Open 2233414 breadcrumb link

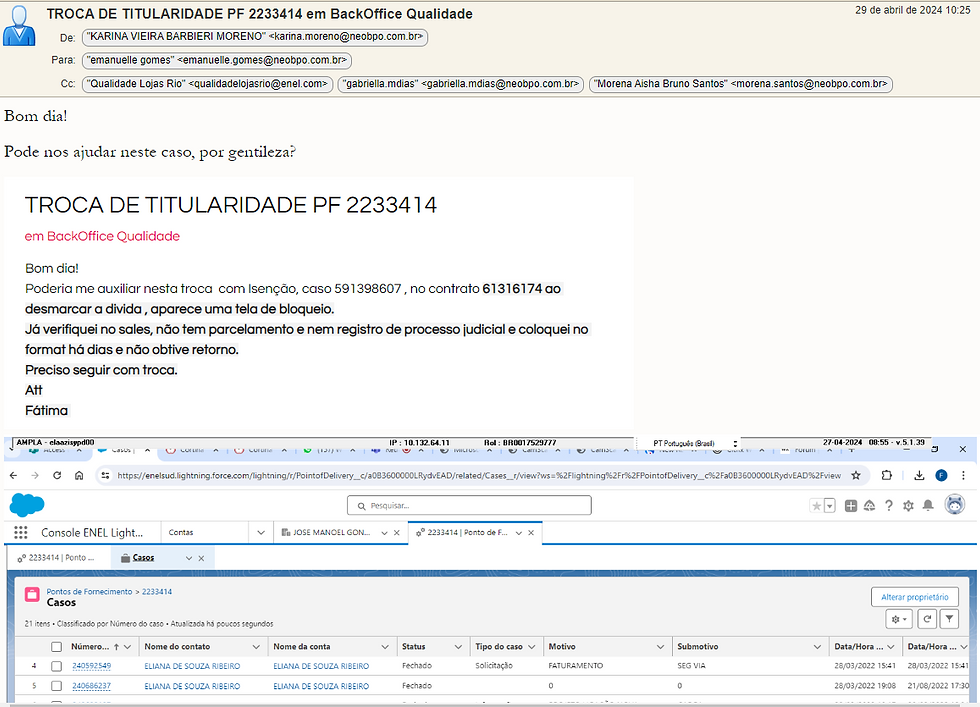tap(157, 592)
